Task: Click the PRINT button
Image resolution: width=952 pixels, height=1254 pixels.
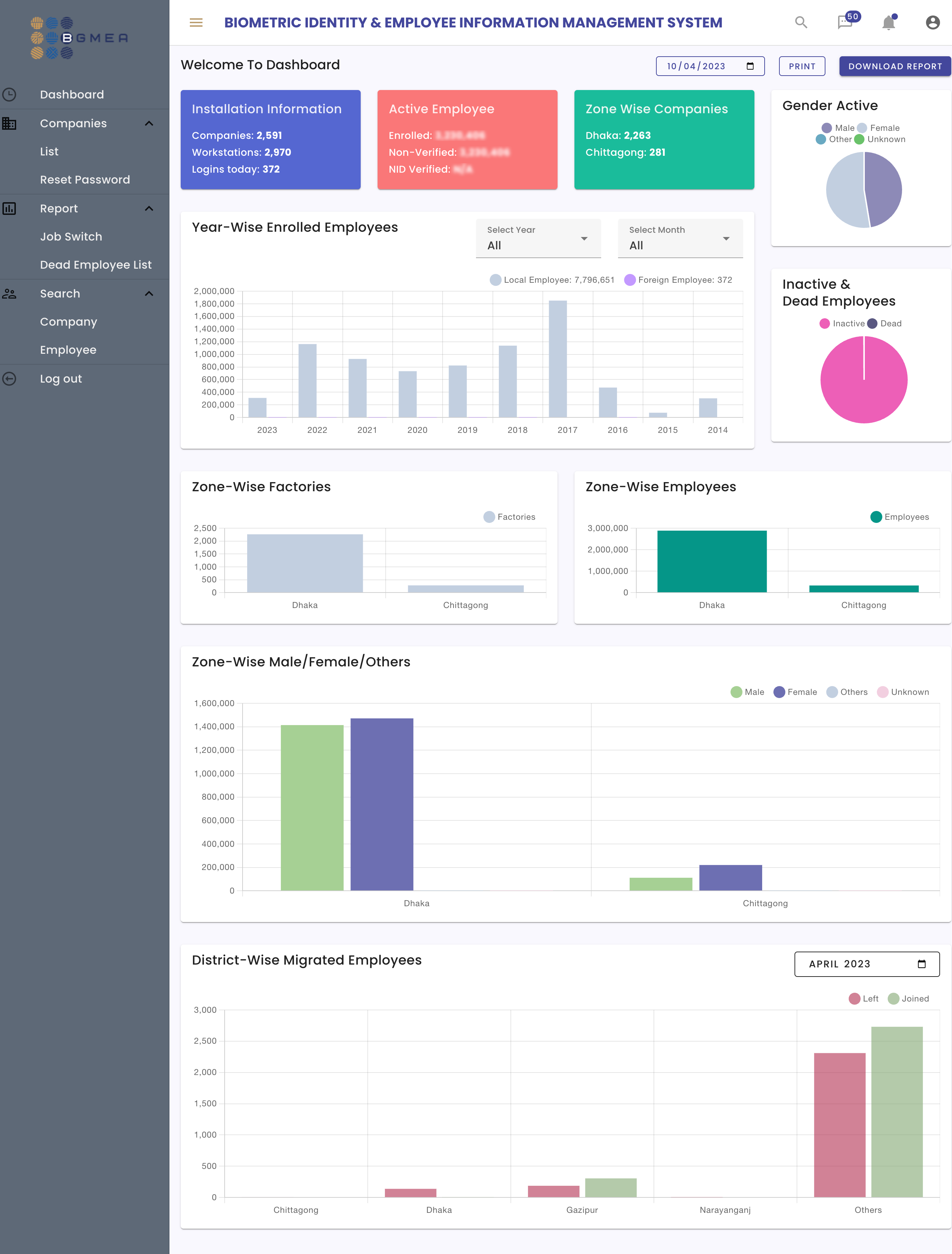Action: pyautogui.click(x=801, y=66)
